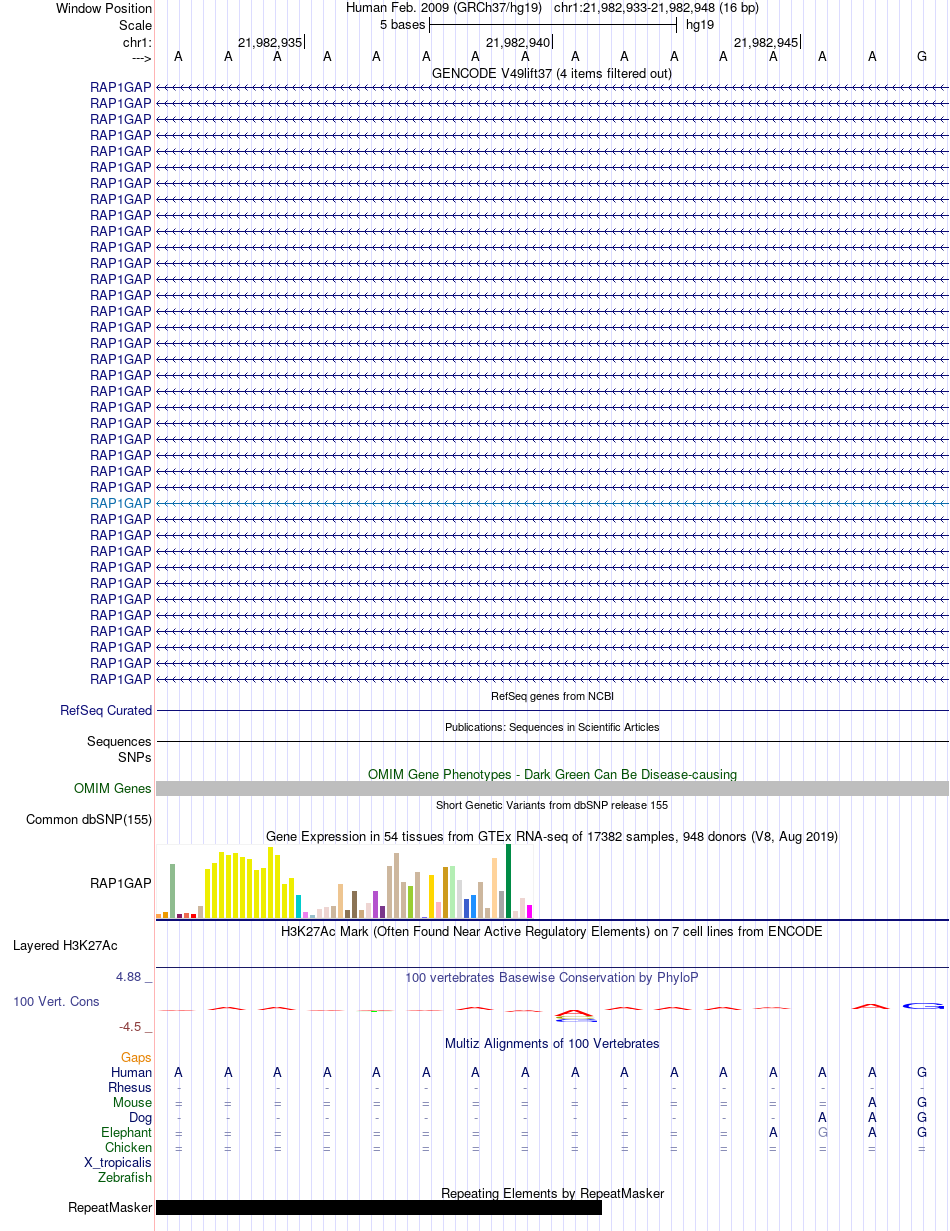The height and width of the screenshot is (1231, 950).
Task: Click the RefSeq Curated track label
Action: coord(106,711)
